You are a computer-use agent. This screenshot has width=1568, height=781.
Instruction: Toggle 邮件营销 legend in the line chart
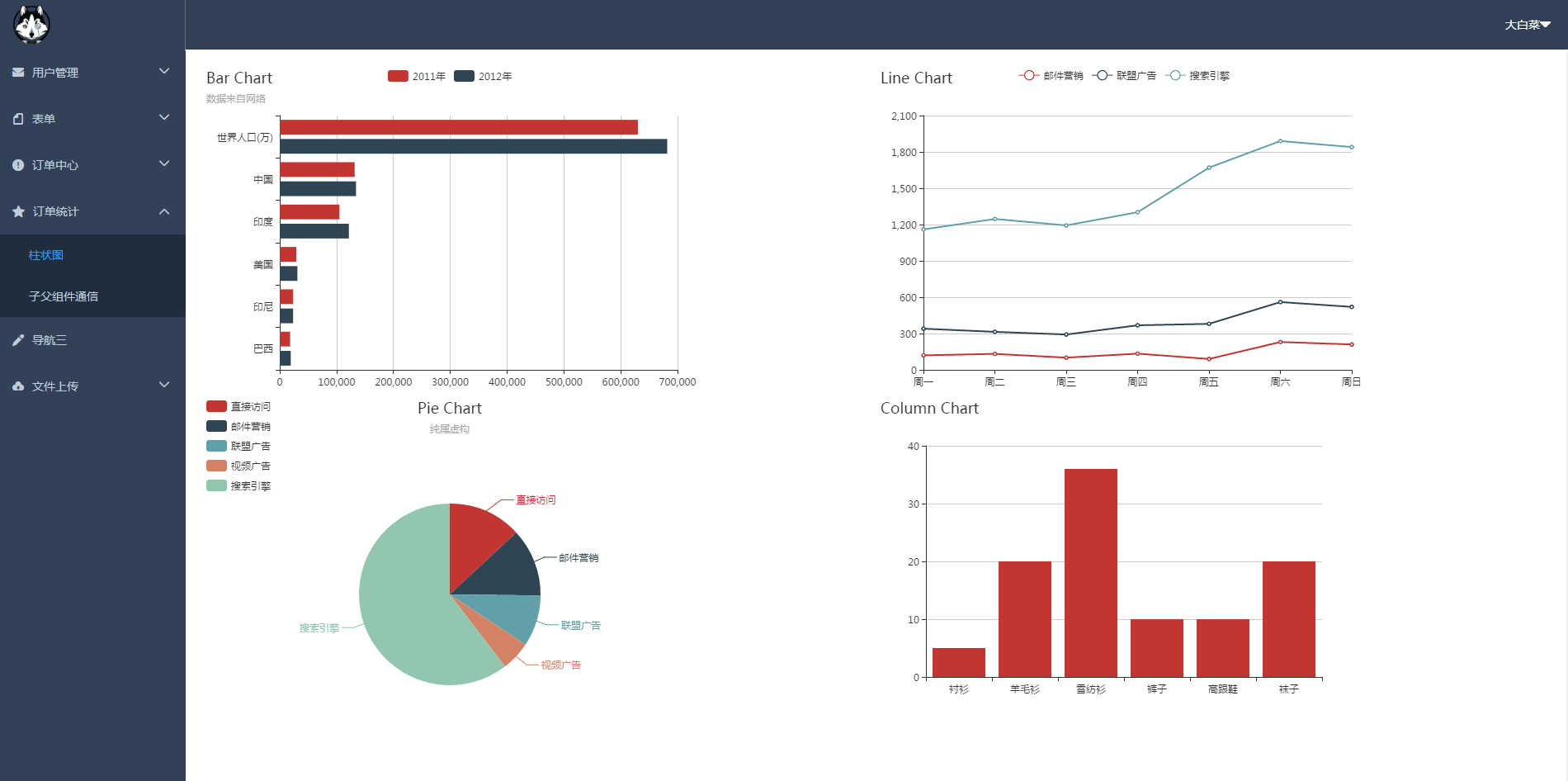tap(1051, 76)
